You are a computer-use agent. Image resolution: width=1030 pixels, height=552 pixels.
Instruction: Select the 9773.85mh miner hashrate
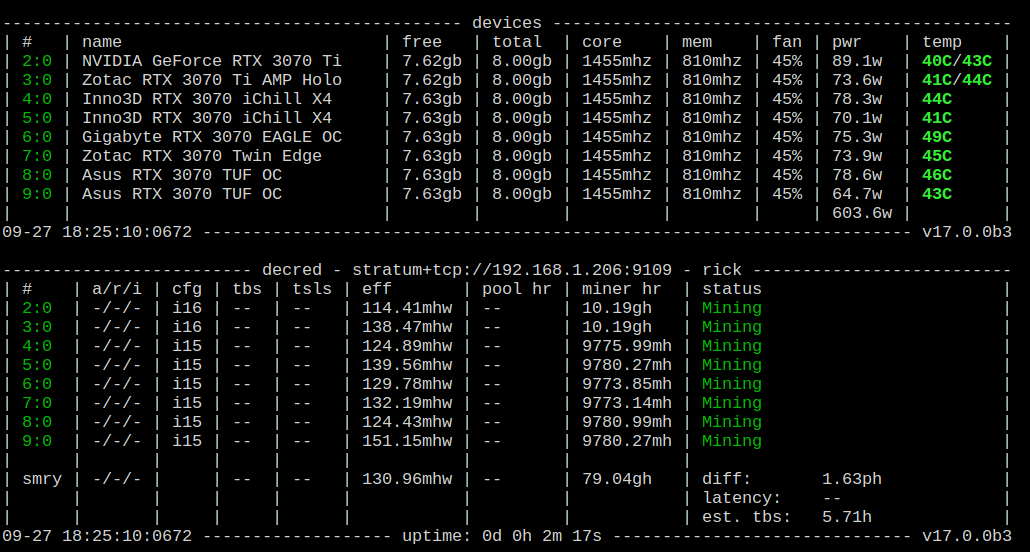(x=627, y=384)
